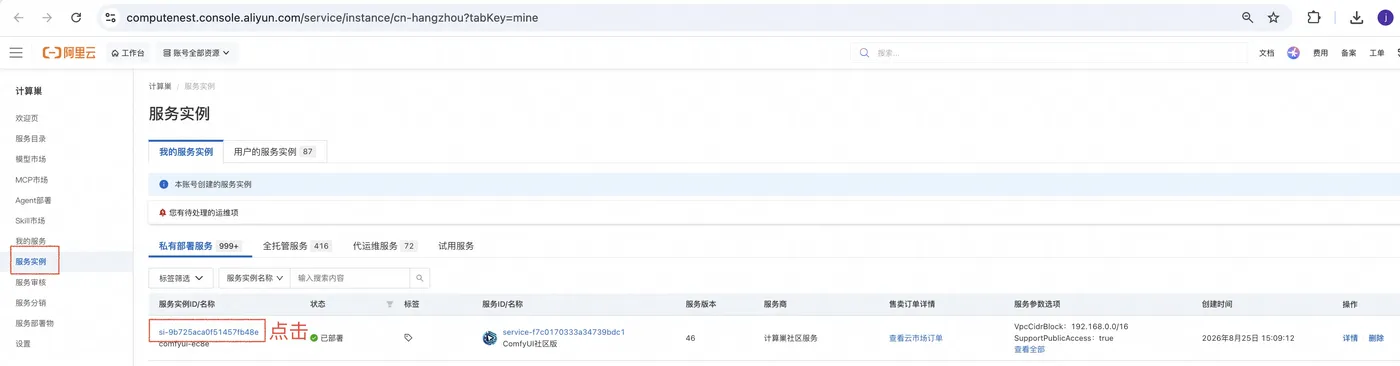Open 我的服务 in the sidebar
Screen dimensions: 1400x366
coord(31,241)
